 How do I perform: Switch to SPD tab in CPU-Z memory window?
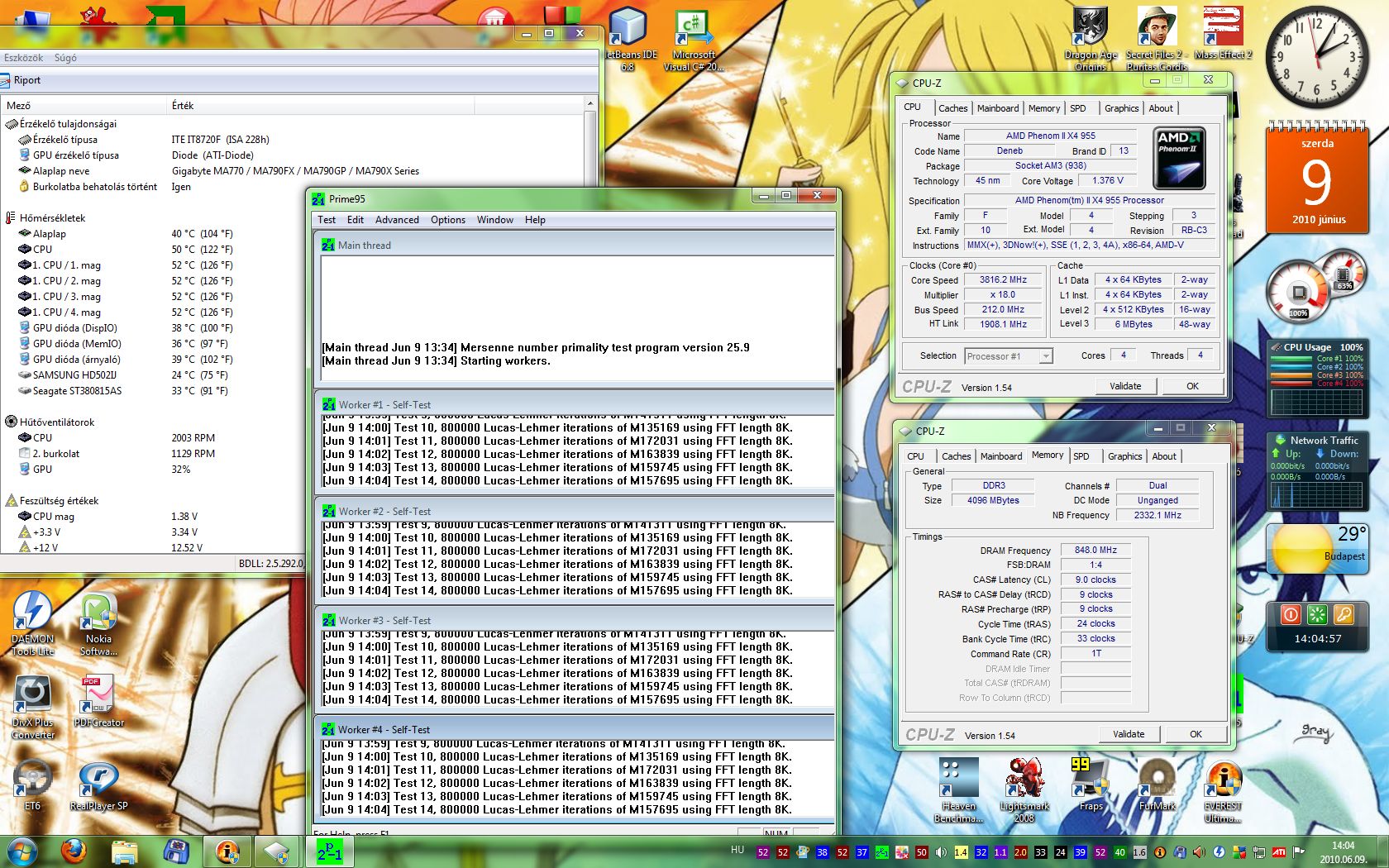pos(1081,456)
